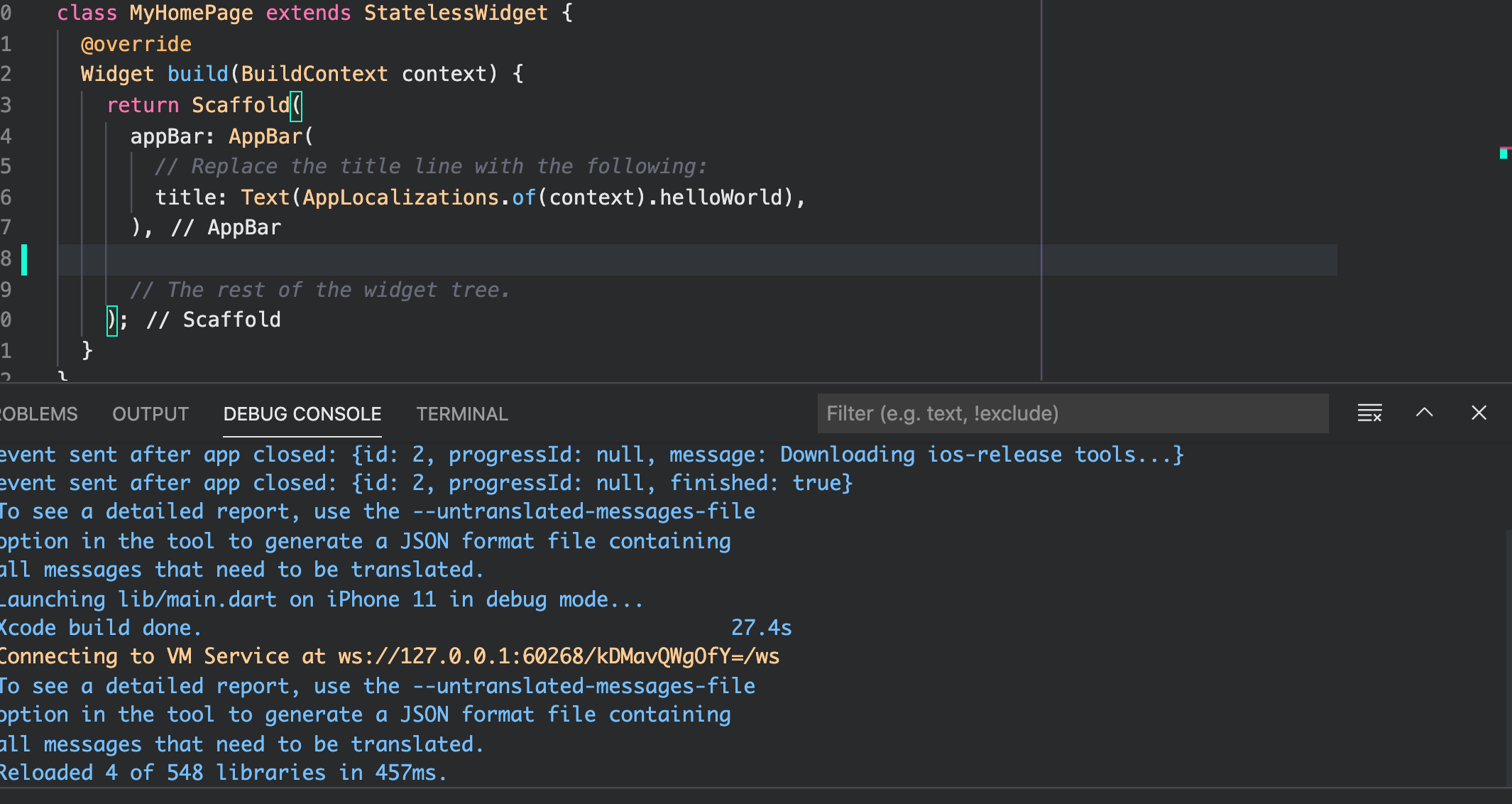
Task: Click line number 18 in the gutter
Action: [x=7, y=259]
